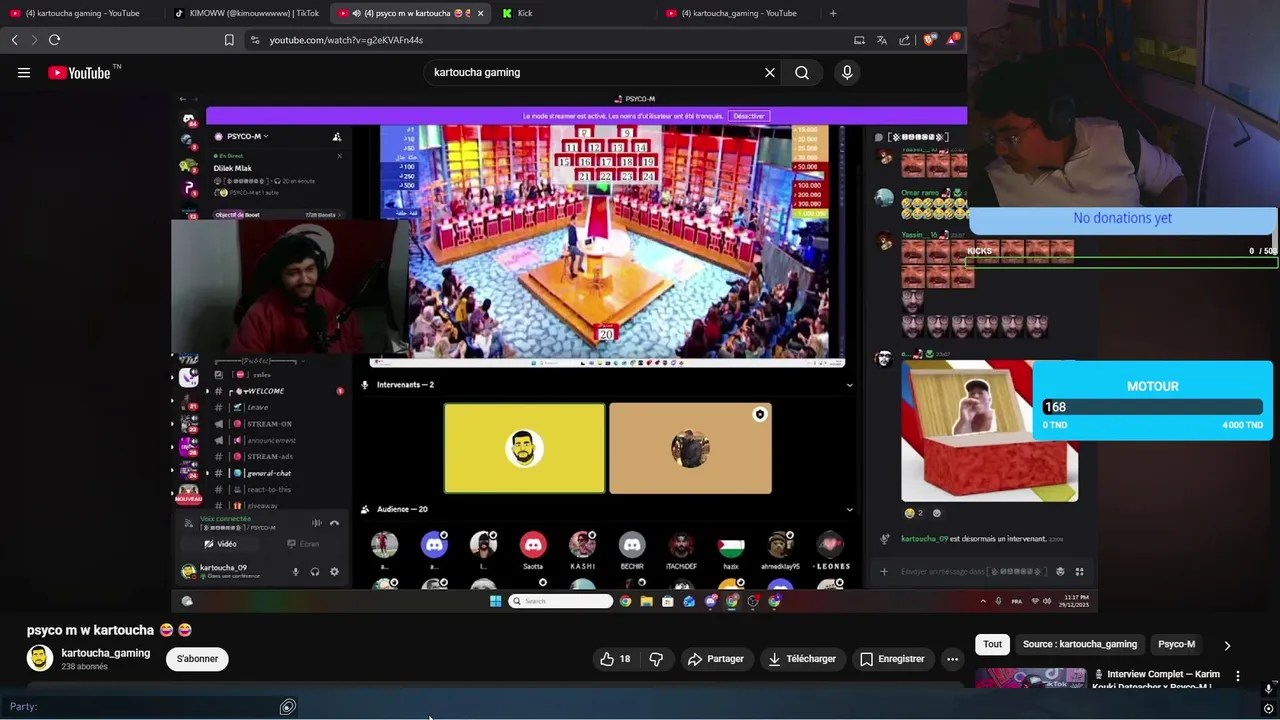1280x720 pixels.
Task: Save video with the Enregistrer button
Action: coord(892,659)
